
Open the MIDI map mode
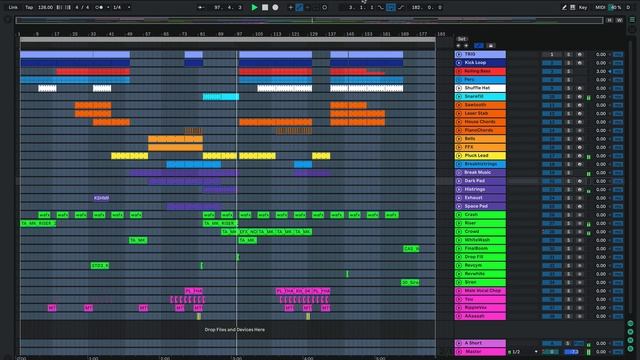tap(600, 7)
